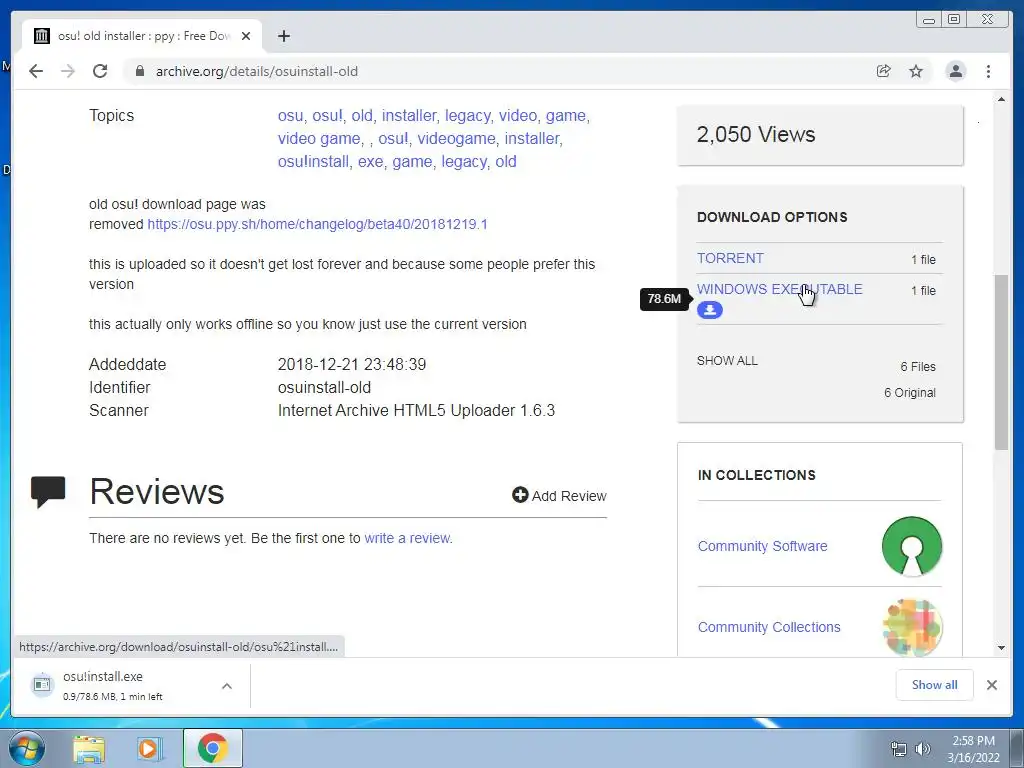Click the Reviews speech bubble icon

point(48,492)
